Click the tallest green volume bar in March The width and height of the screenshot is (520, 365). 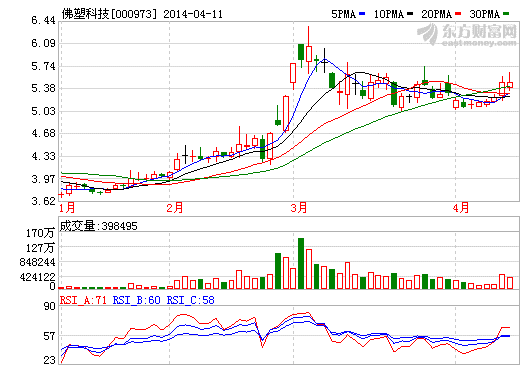coord(301,263)
